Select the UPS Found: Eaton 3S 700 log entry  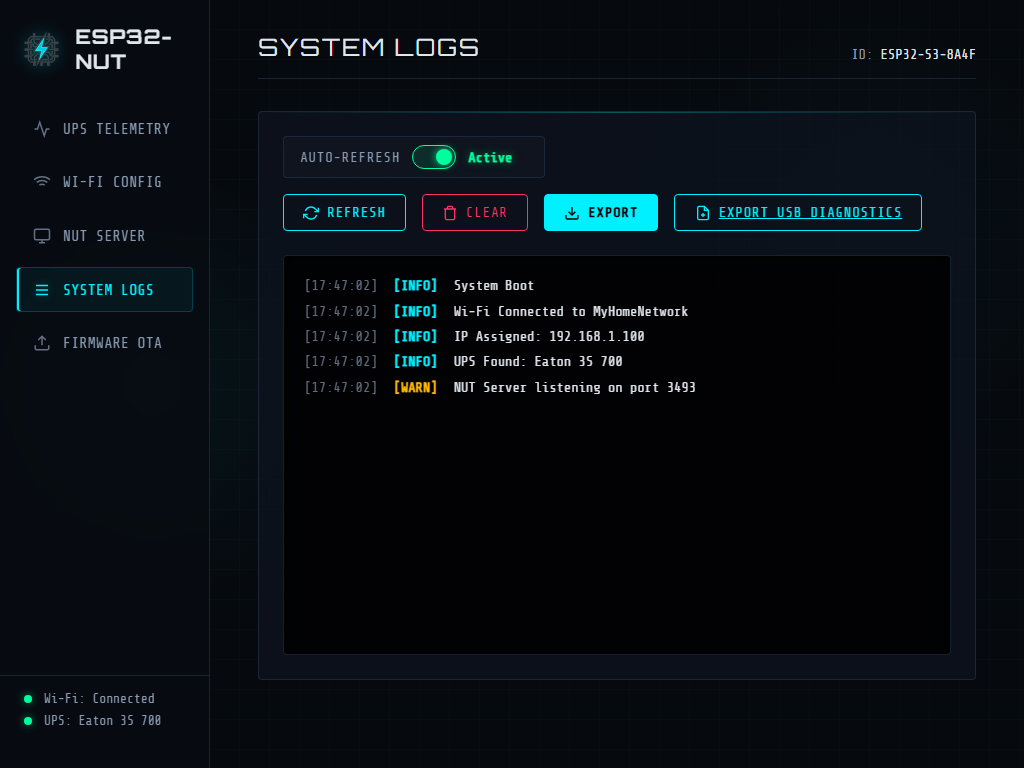pyautogui.click(x=616, y=362)
